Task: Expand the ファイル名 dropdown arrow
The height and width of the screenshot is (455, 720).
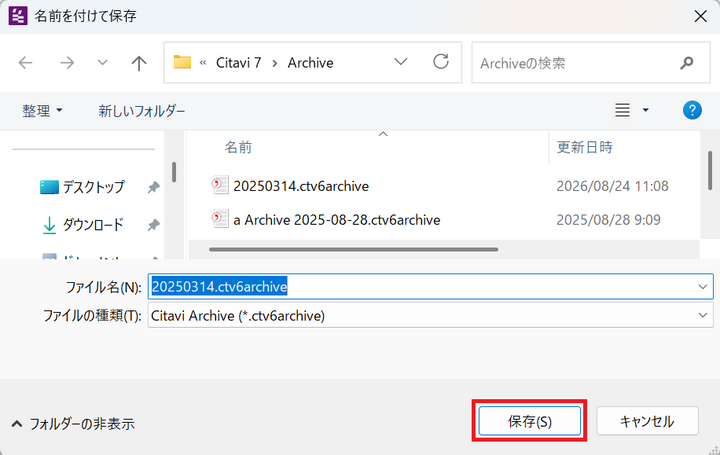Action: [703, 287]
